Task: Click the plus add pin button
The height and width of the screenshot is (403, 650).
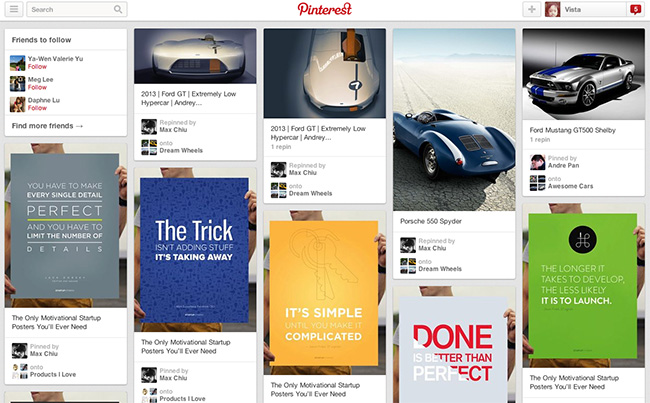Action: click(x=532, y=9)
